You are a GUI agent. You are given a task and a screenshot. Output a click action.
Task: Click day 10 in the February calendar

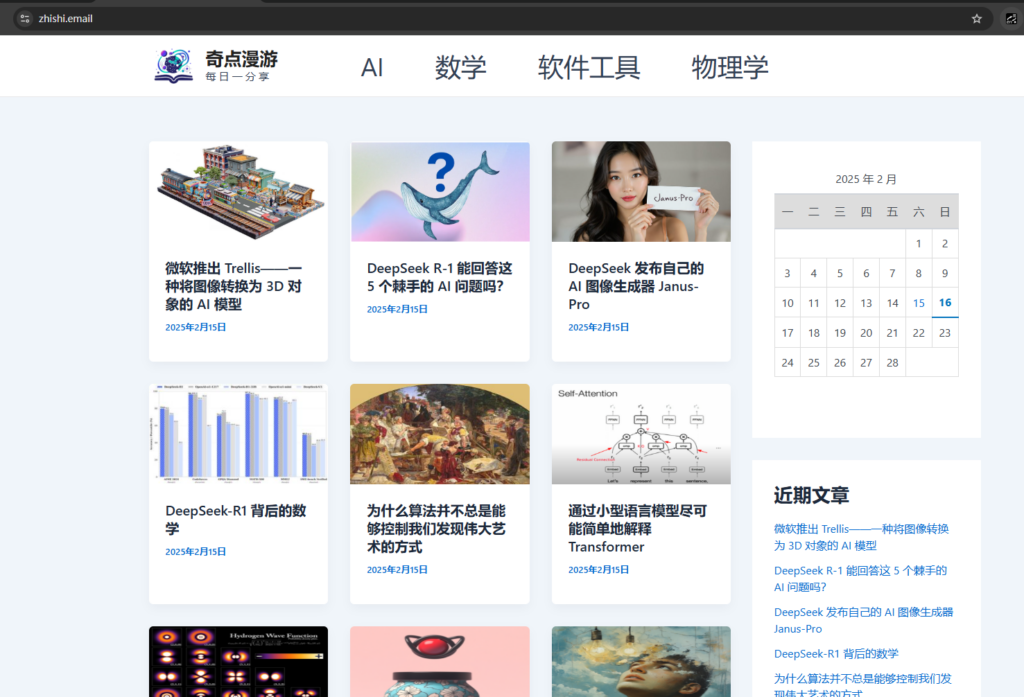coord(788,303)
